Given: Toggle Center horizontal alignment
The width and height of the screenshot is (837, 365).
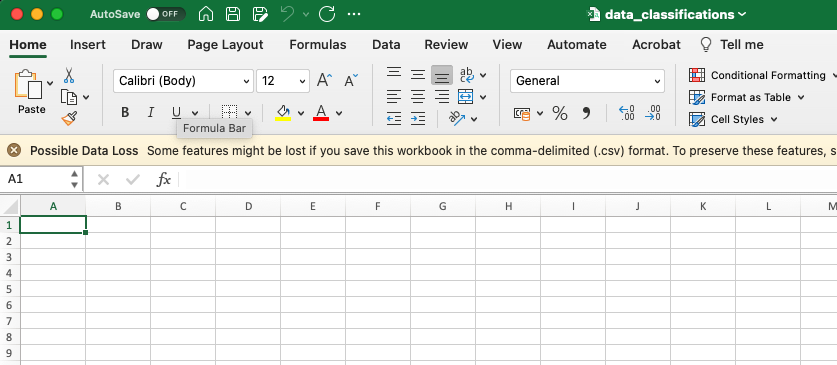Looking at the screenshot, I should [x=418, y=97].
